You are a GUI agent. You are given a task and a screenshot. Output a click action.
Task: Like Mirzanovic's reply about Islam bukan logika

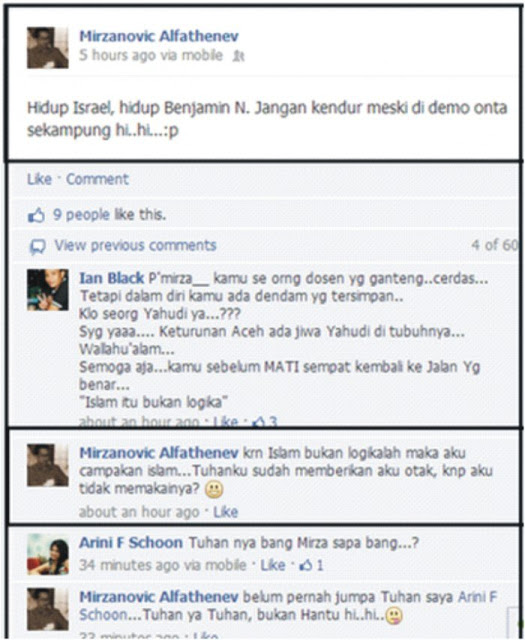click(226, 512)
